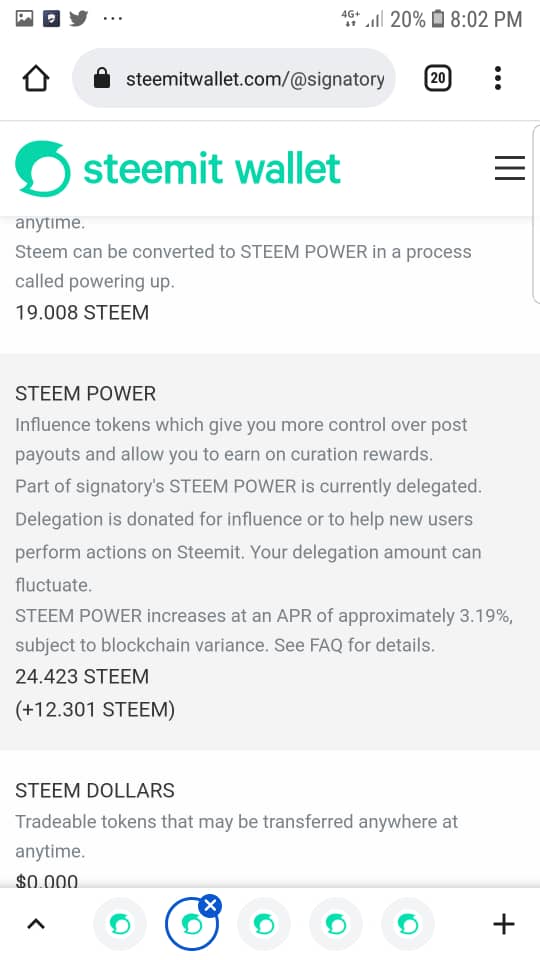Switch to first Steemit tab thumbnail
The width and height of the screenshot is (540, 960).
coord(120,924)
